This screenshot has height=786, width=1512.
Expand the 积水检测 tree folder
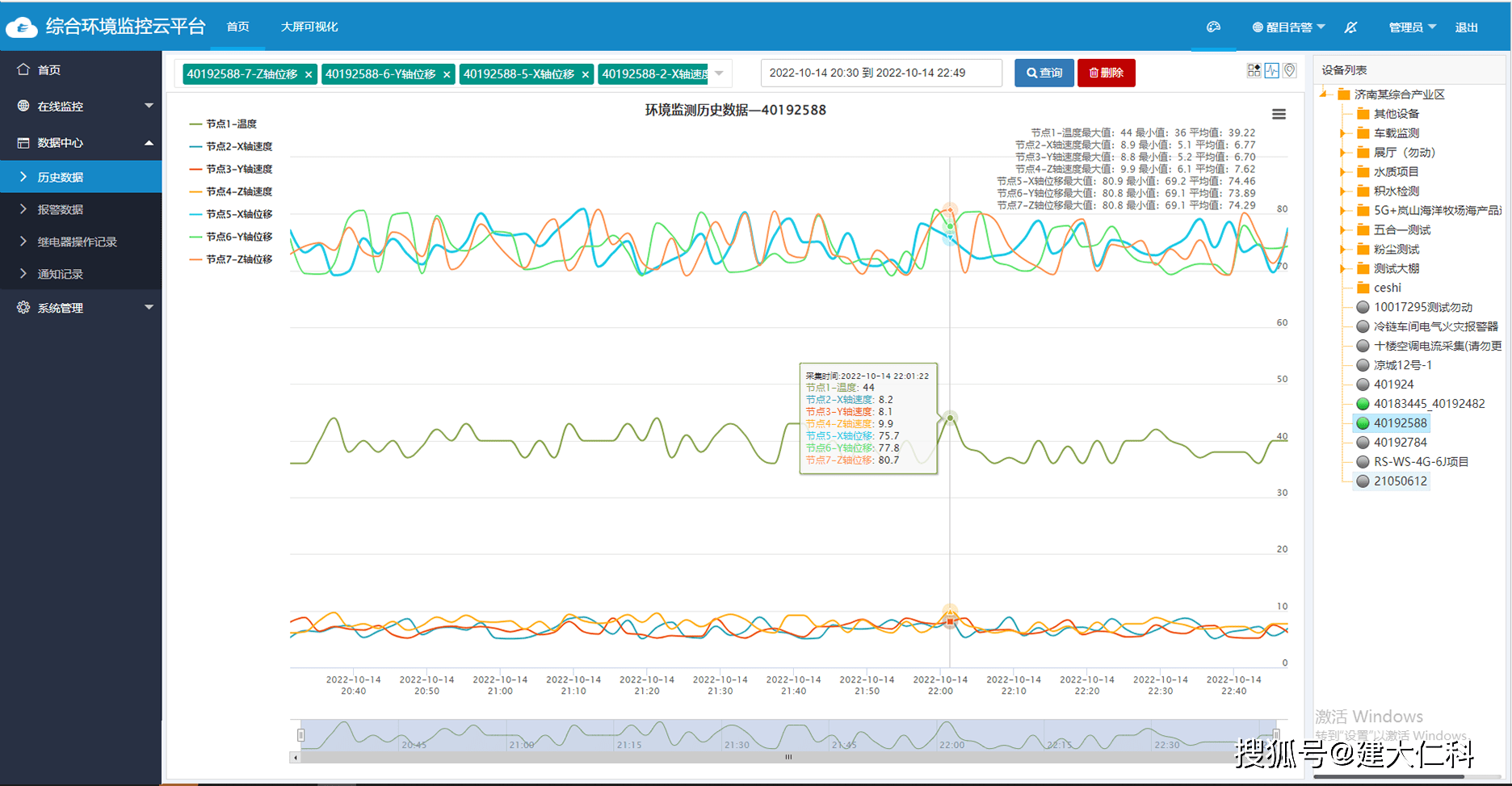[x=1343, y=191]
